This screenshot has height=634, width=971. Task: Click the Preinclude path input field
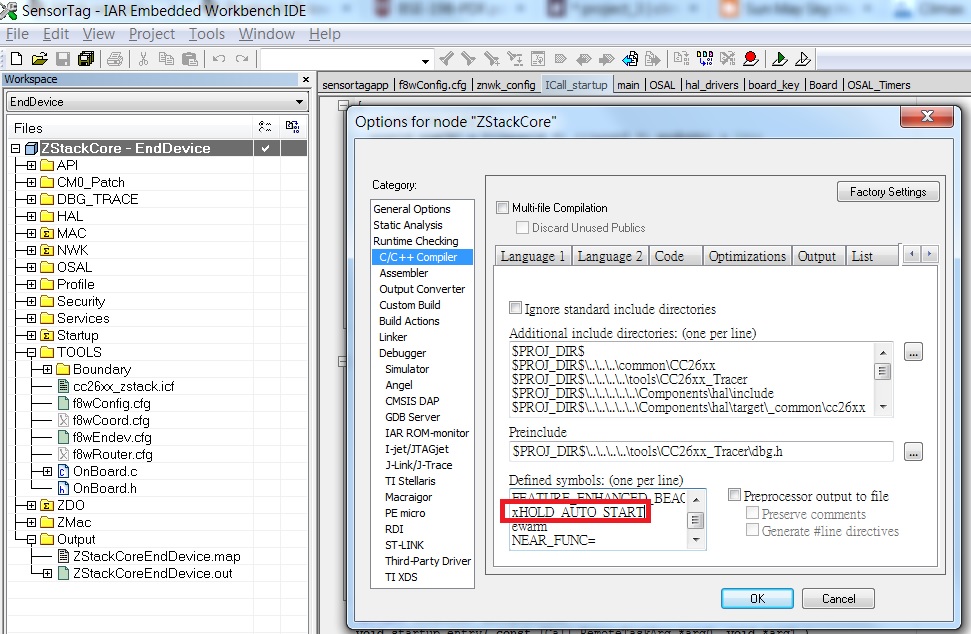[x=700, y=451]
